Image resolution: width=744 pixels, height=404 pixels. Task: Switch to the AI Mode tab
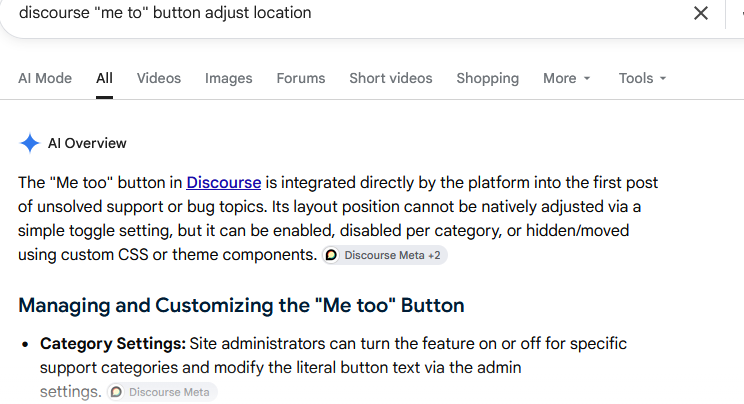[45, 78]
